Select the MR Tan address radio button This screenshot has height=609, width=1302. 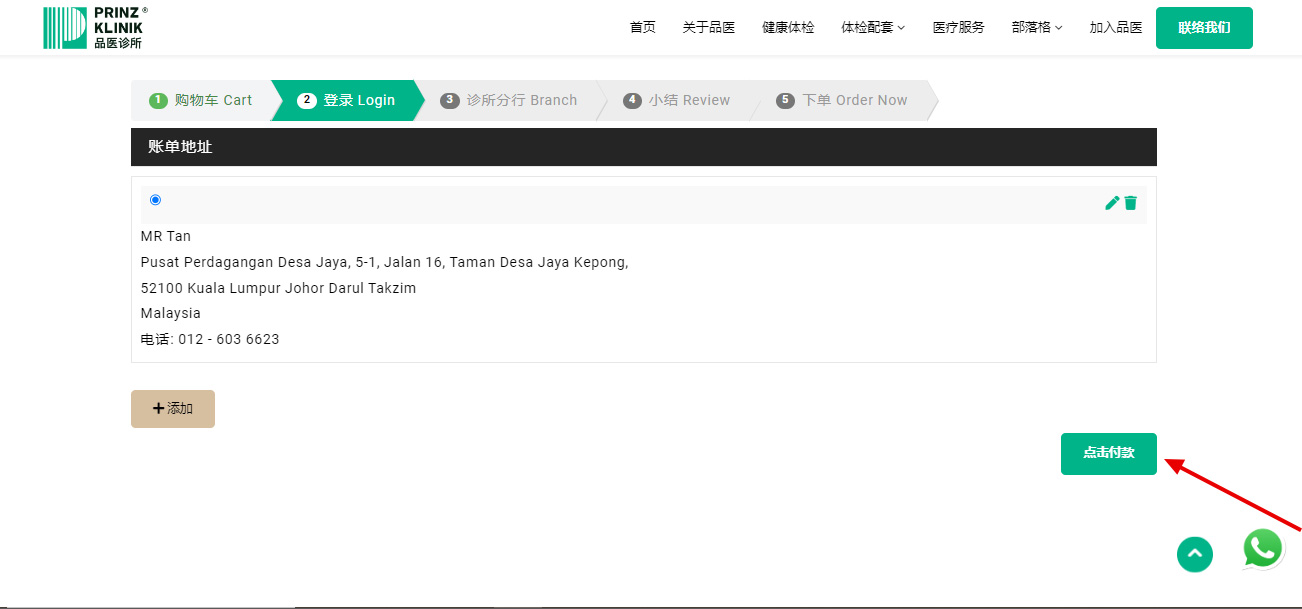pyautogui.click(x=155, y=200)
